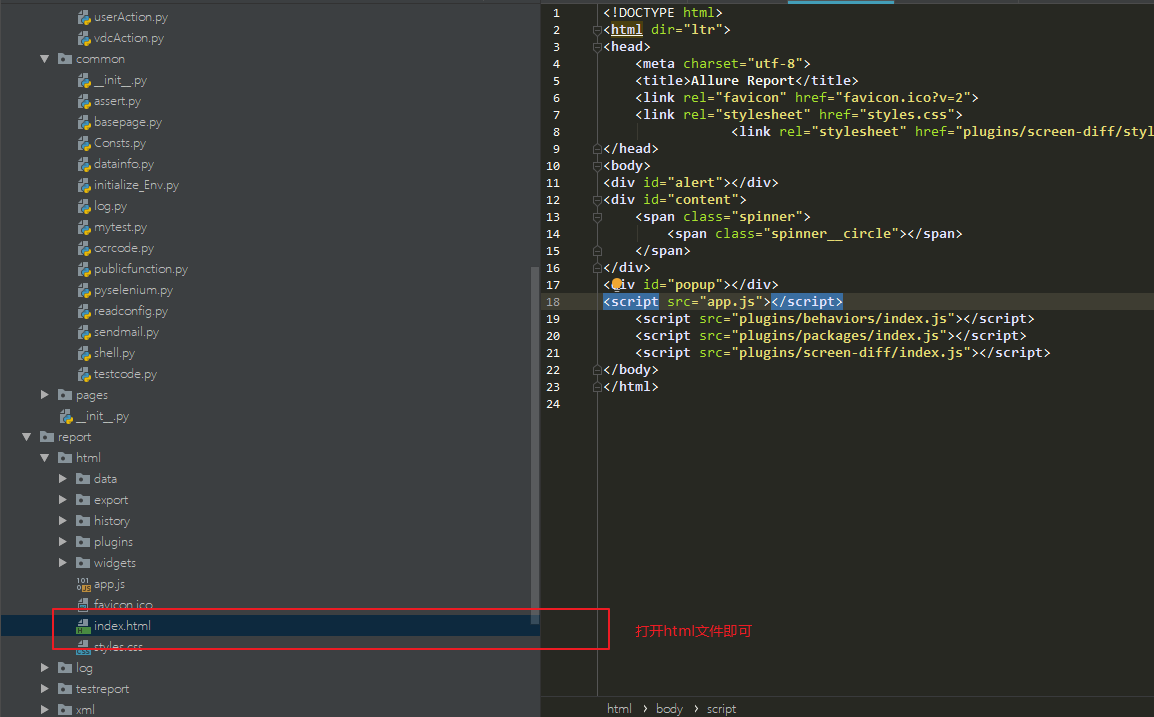The width and height of the screenshot is (1154, 717).
Task: Click the meta charset="utf-8" line
Action: 723,64
